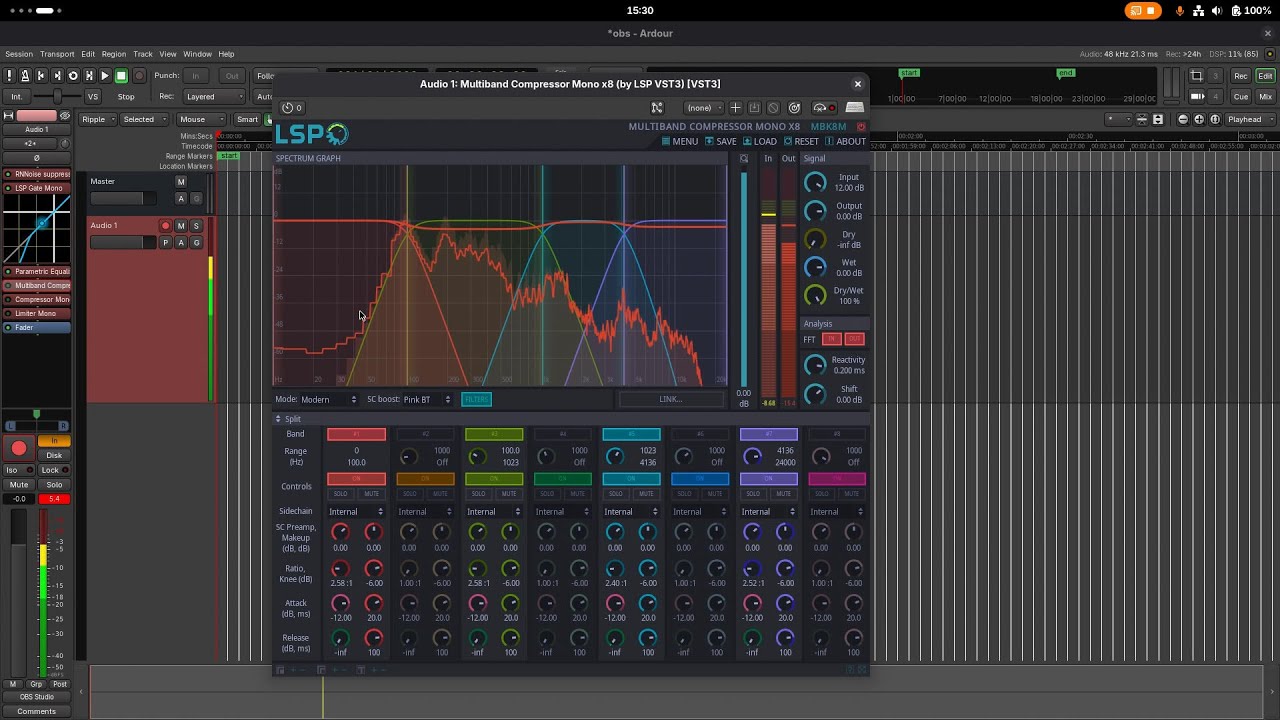1280x720 pixels.
Task: Collapse the Split section expander
Action: (280, 420)
